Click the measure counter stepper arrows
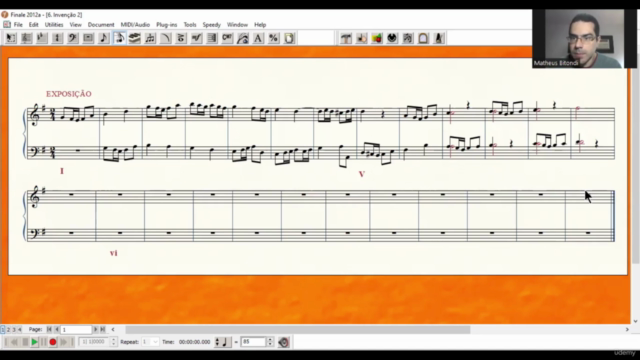The height and width of the screenshot is (360, 640). point(113,342)
